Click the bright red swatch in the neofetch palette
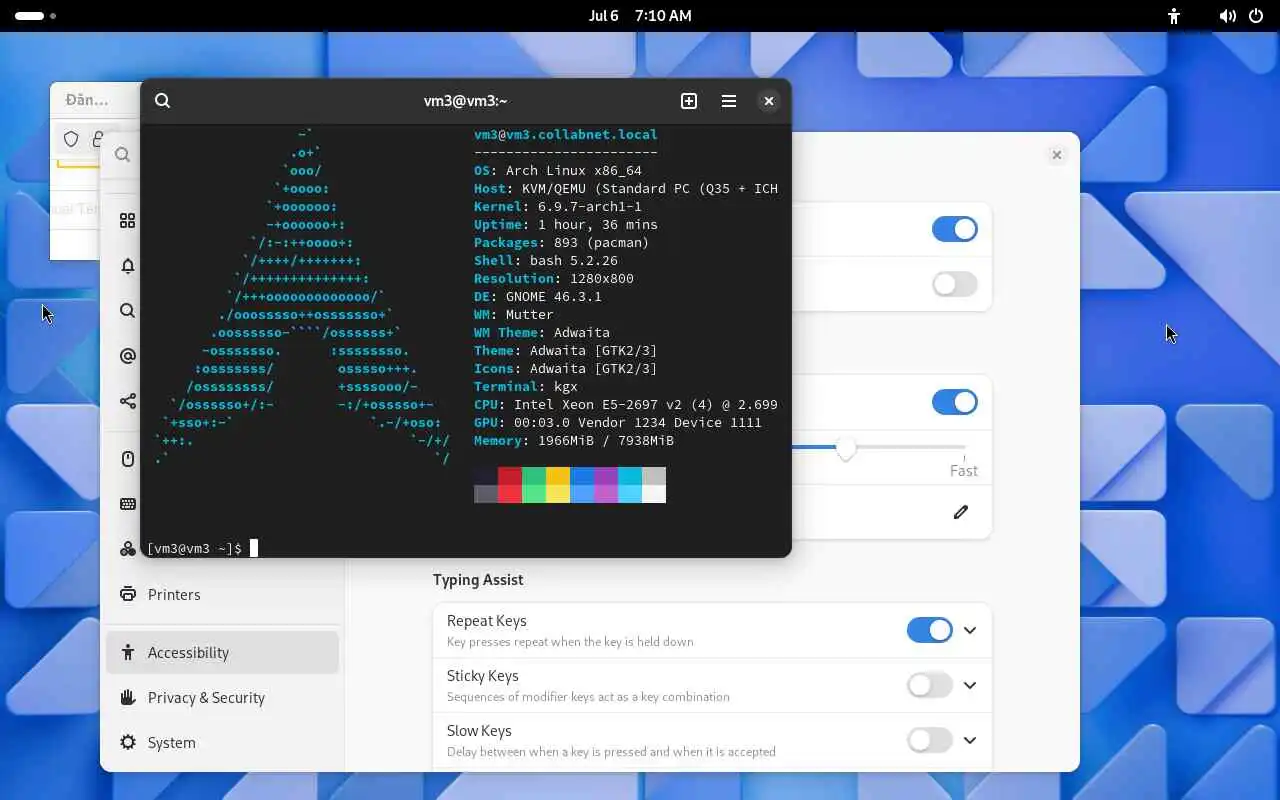This screenshot has width=1280, height=800. tap(510, 493)
